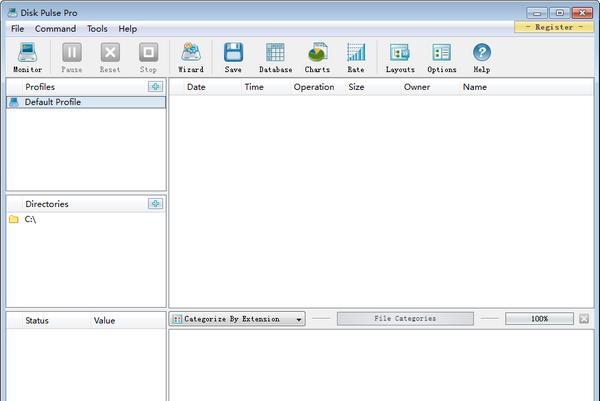The width and height of the screenshot is (600, 401).
Task: Click the Register button
Action: coord(554,27)
